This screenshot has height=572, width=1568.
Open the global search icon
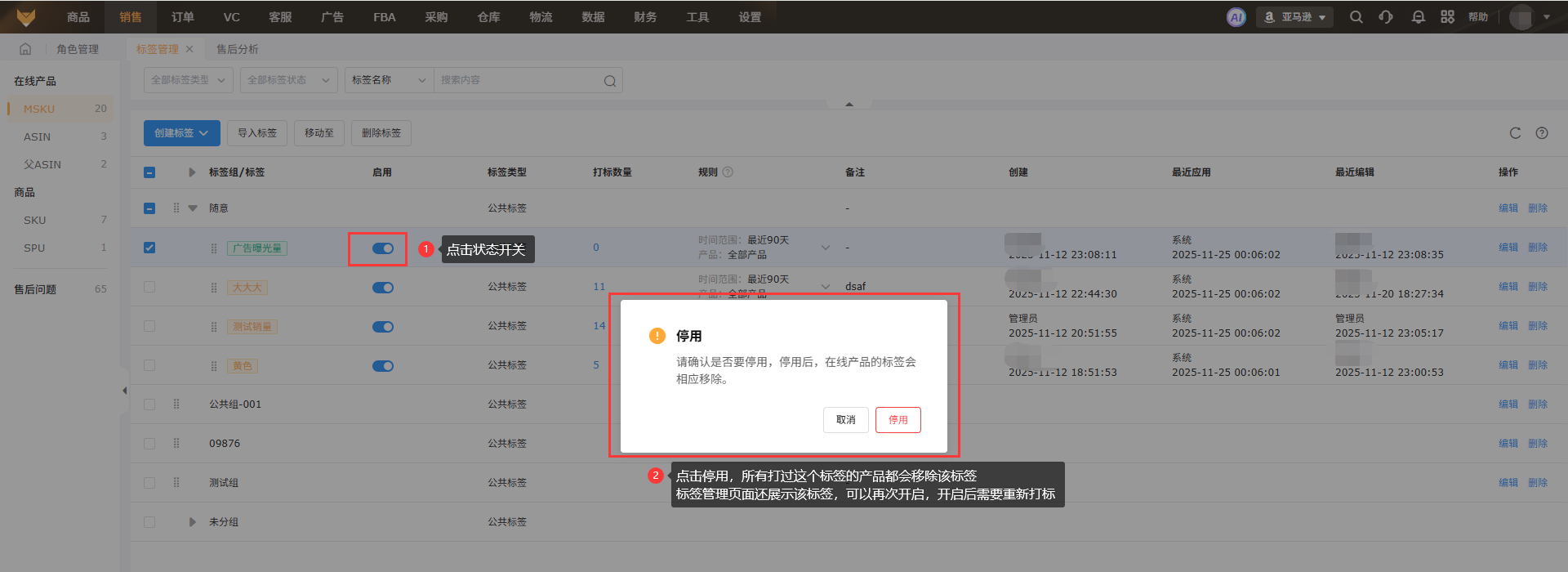[x=1356, y=17]
